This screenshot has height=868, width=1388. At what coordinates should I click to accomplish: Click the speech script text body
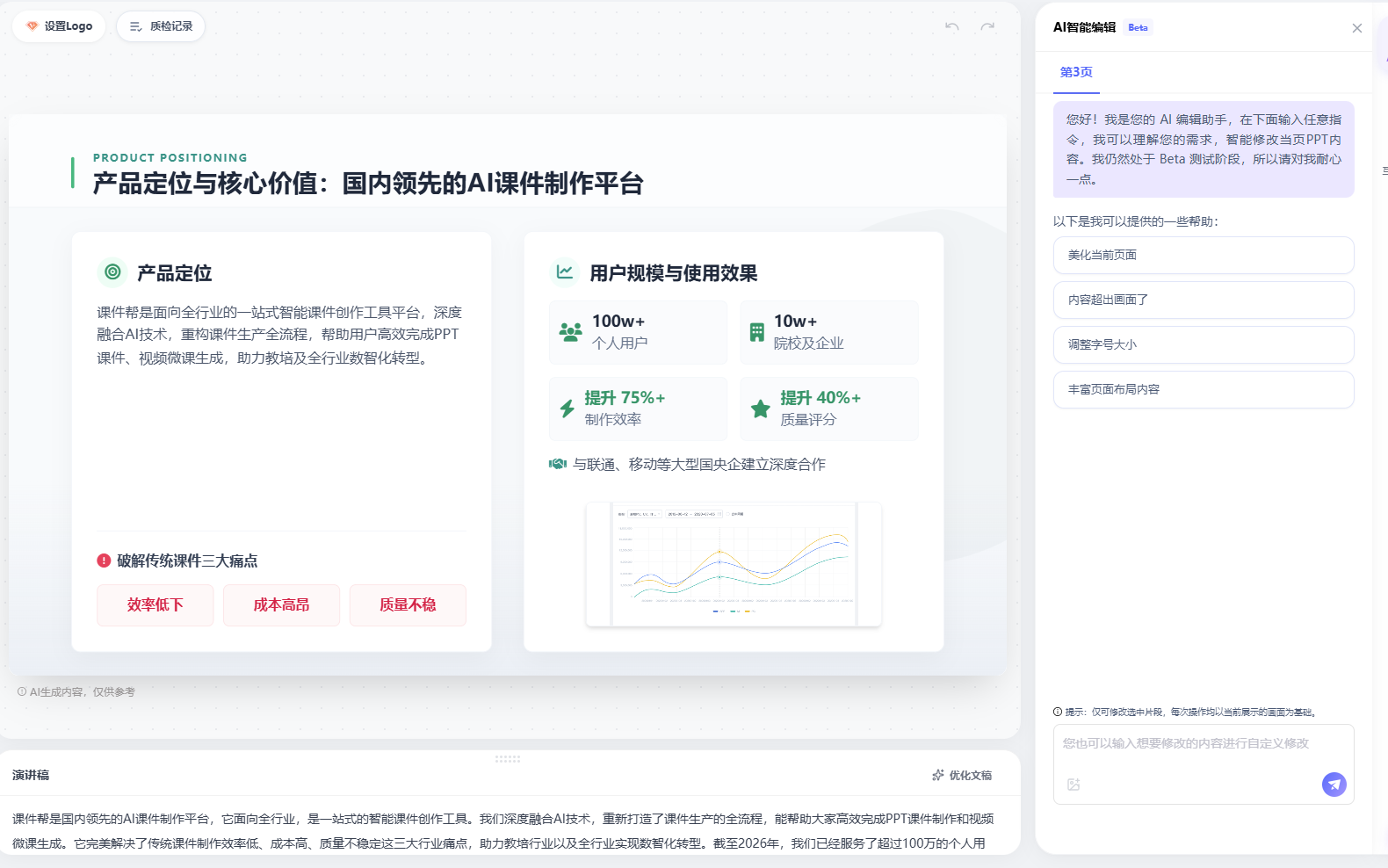point(502,831)
